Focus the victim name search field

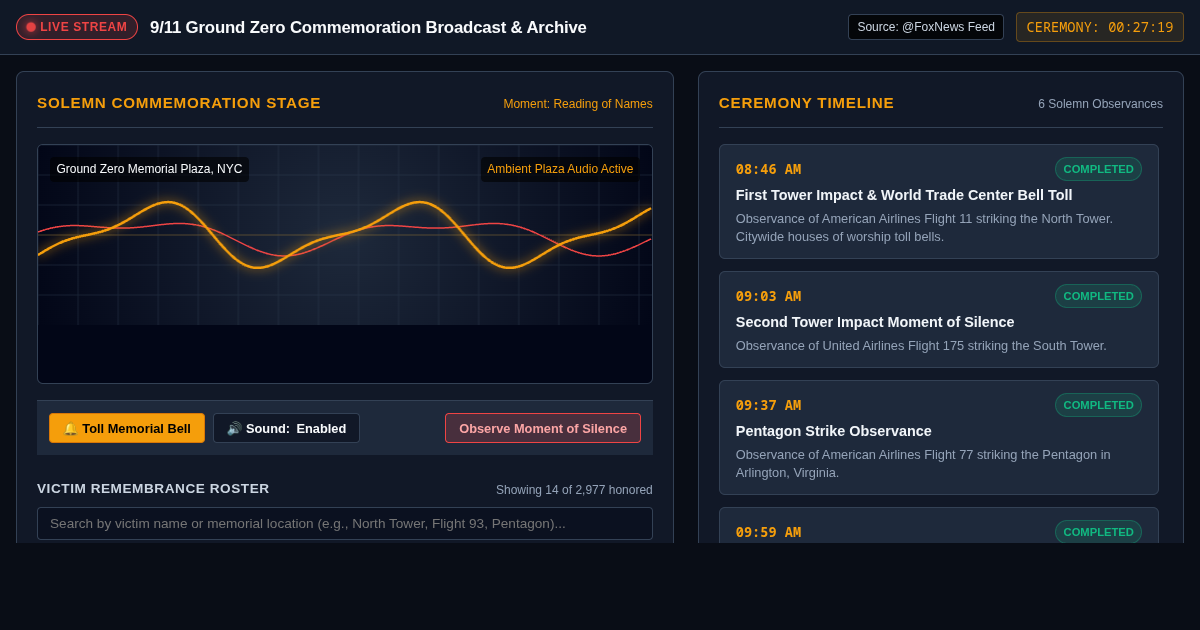pyautogui.click(x=345, y=523)
